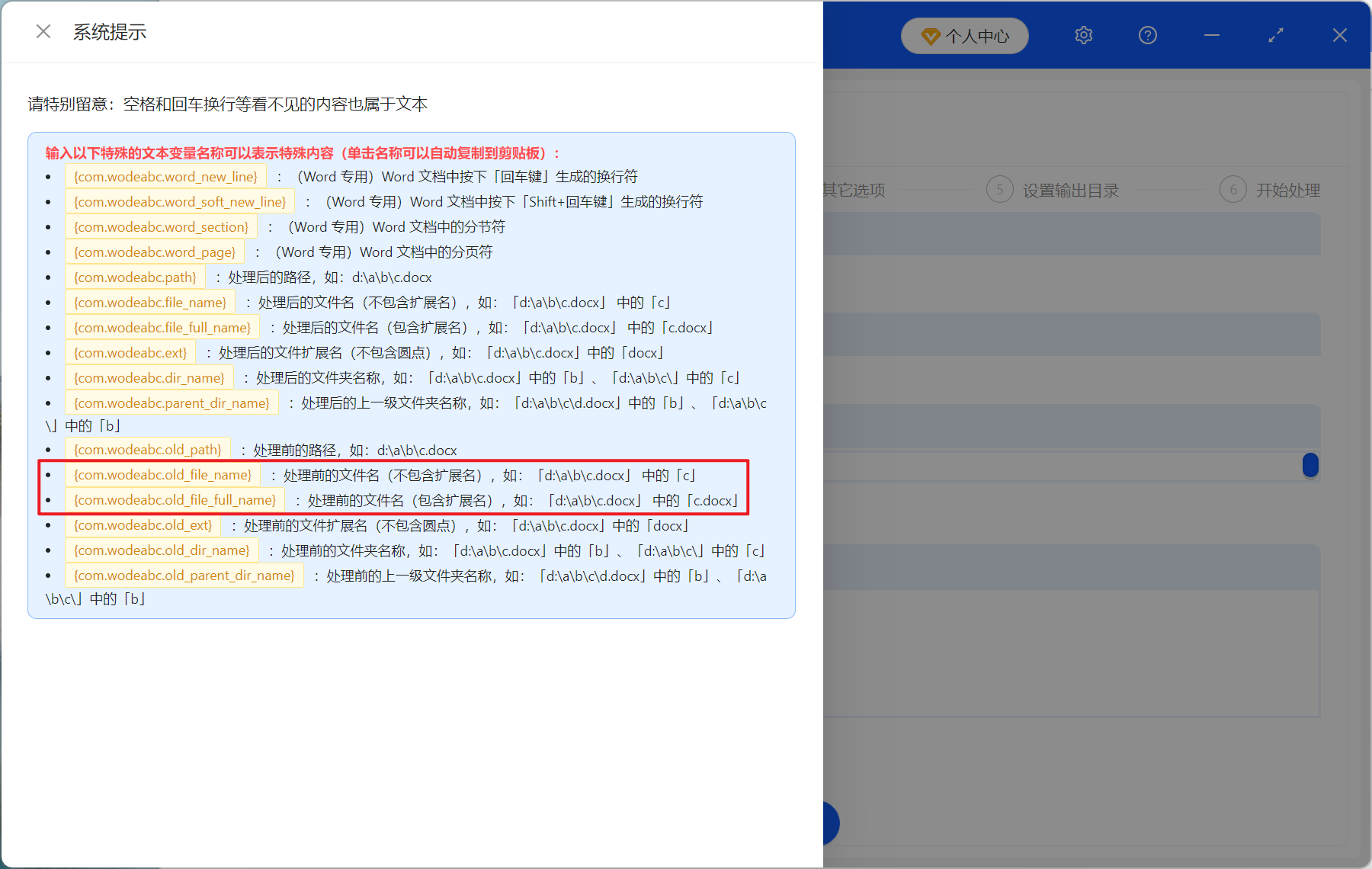1372x869 pixels.
Task: Open the 个人中心 panel
Action: pos(964,35)
